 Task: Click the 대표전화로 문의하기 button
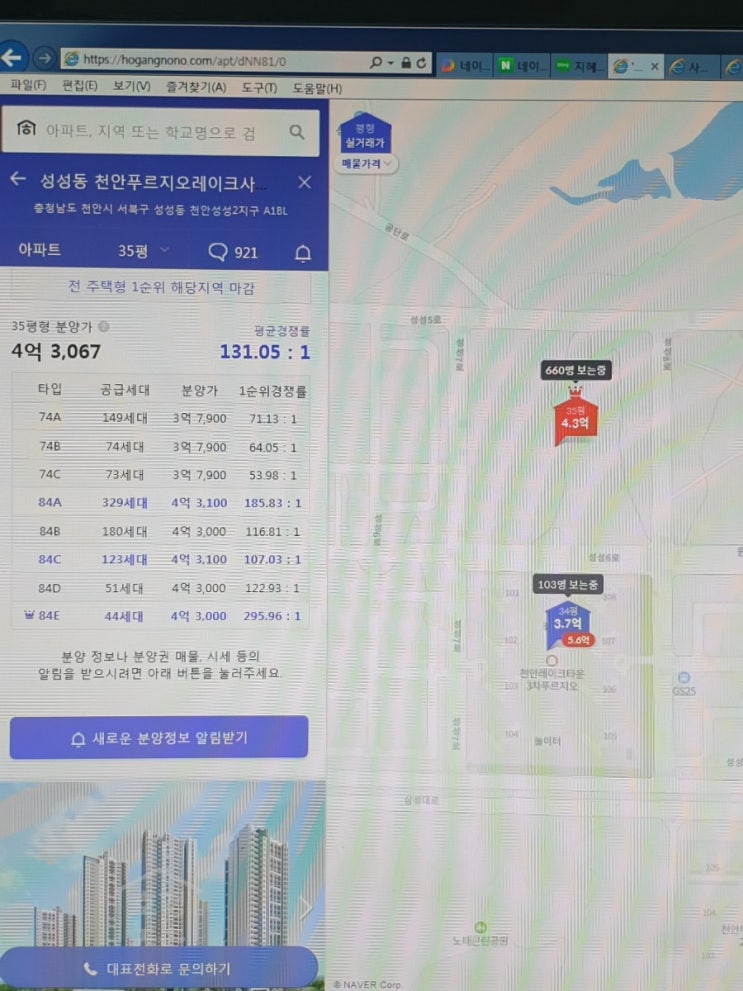point(158,968)
